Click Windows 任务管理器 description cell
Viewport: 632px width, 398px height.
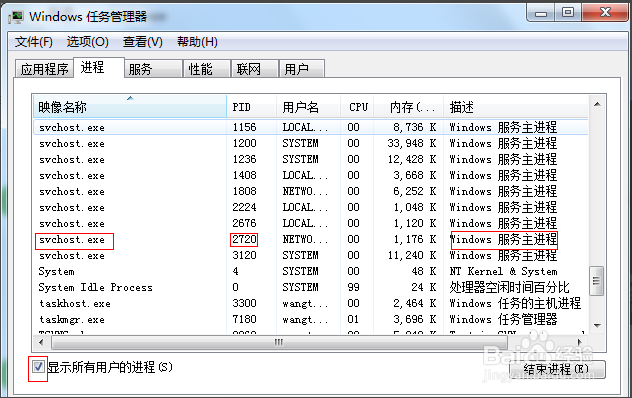[x=503, y=319]
